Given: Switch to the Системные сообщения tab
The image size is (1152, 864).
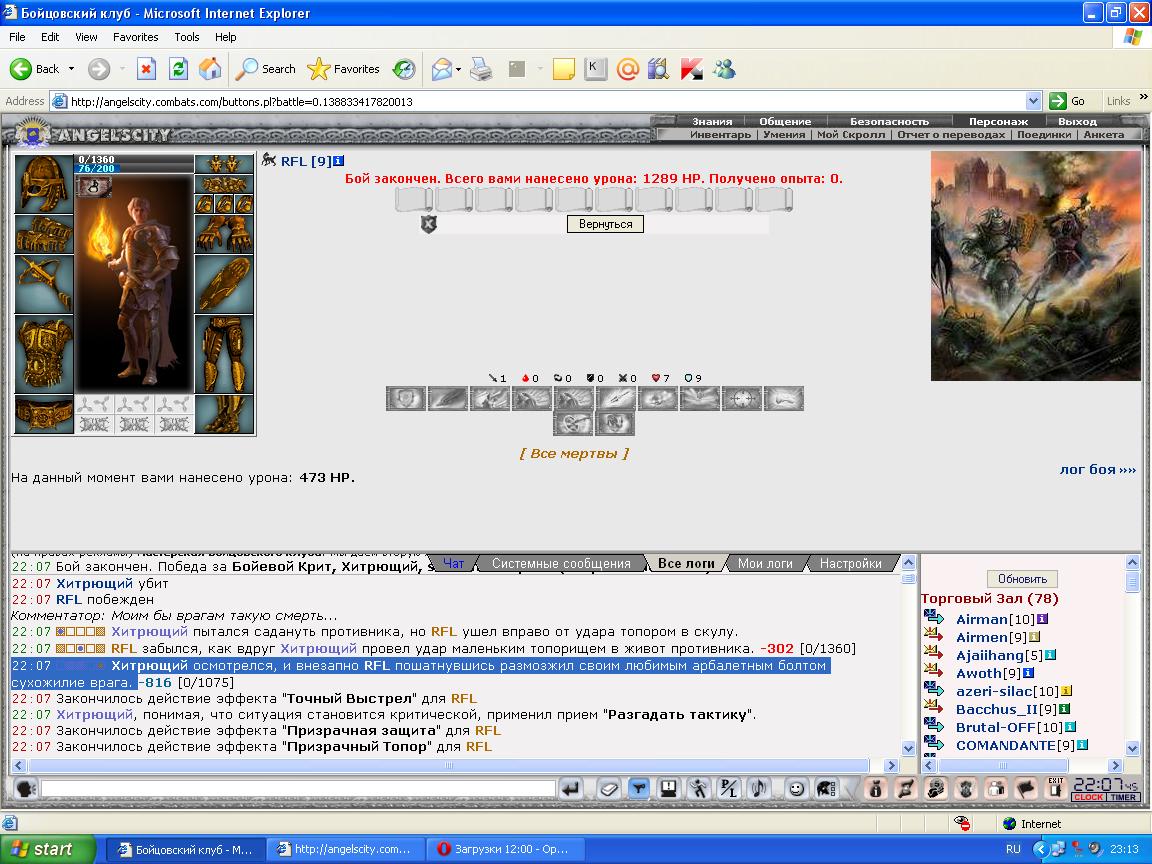Looking at the screenshot, I should point(561,564).
